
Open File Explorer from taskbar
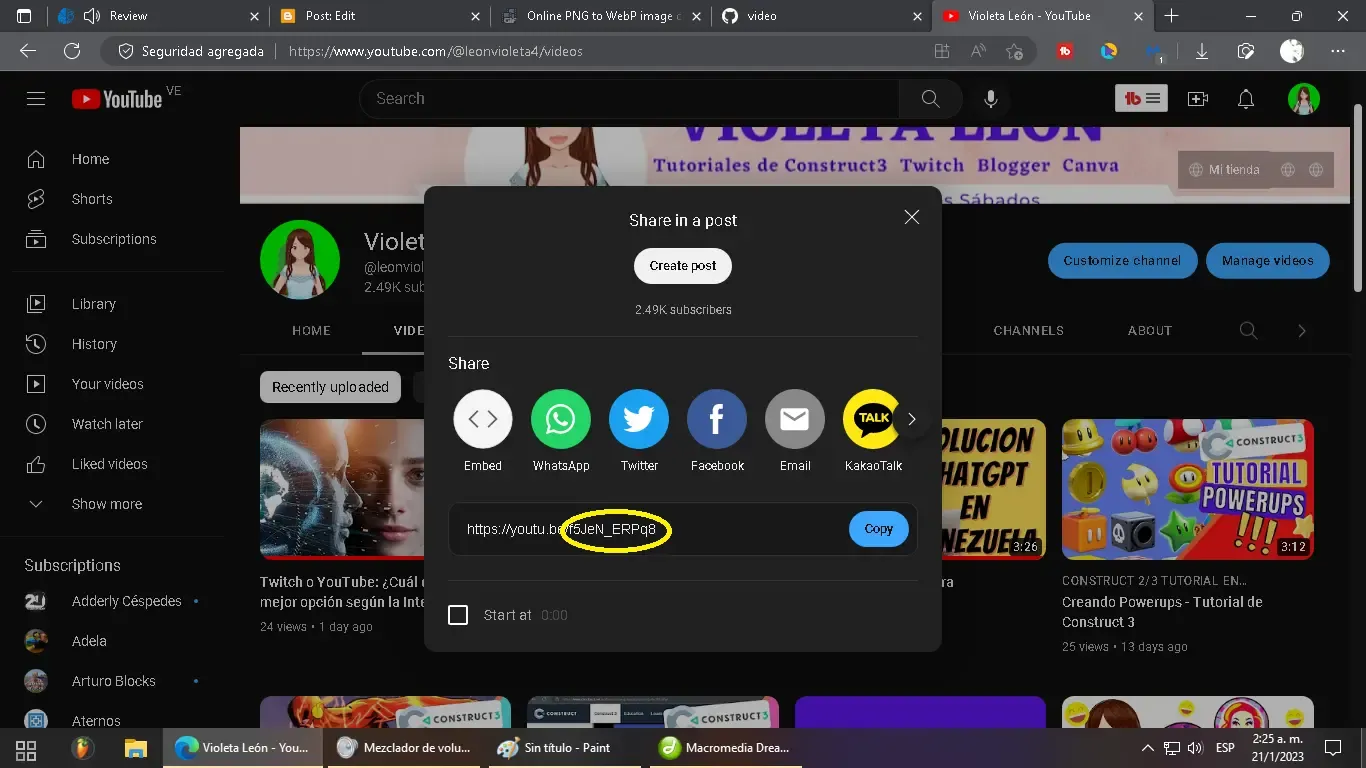[135, 748]
